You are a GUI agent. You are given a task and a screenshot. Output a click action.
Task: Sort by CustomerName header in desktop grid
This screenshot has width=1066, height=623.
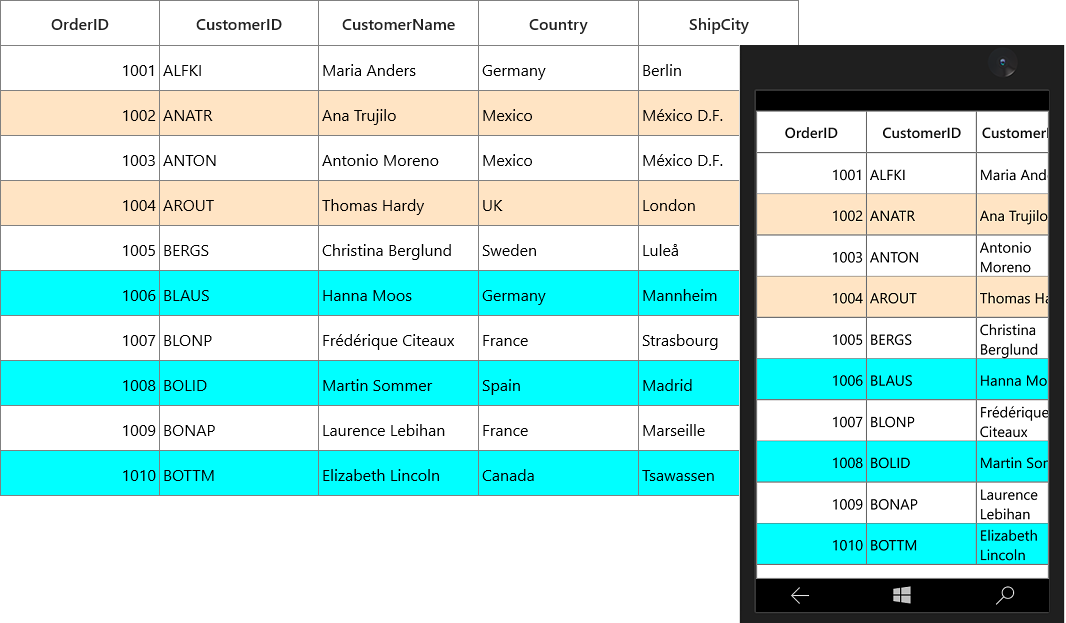tap(398, 24)
